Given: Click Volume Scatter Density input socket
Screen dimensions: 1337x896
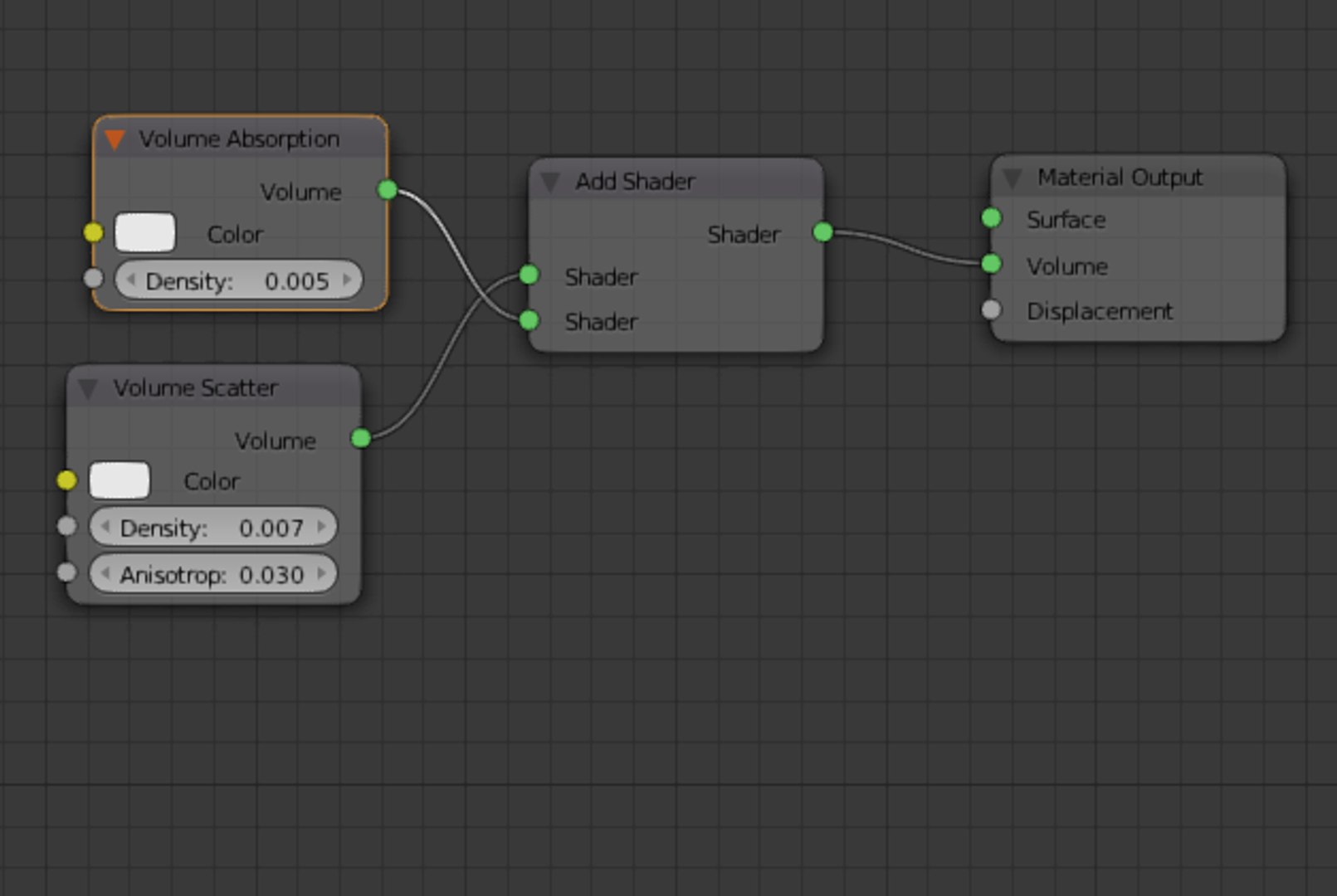Looking at the screenshot, I should [67, 526].
